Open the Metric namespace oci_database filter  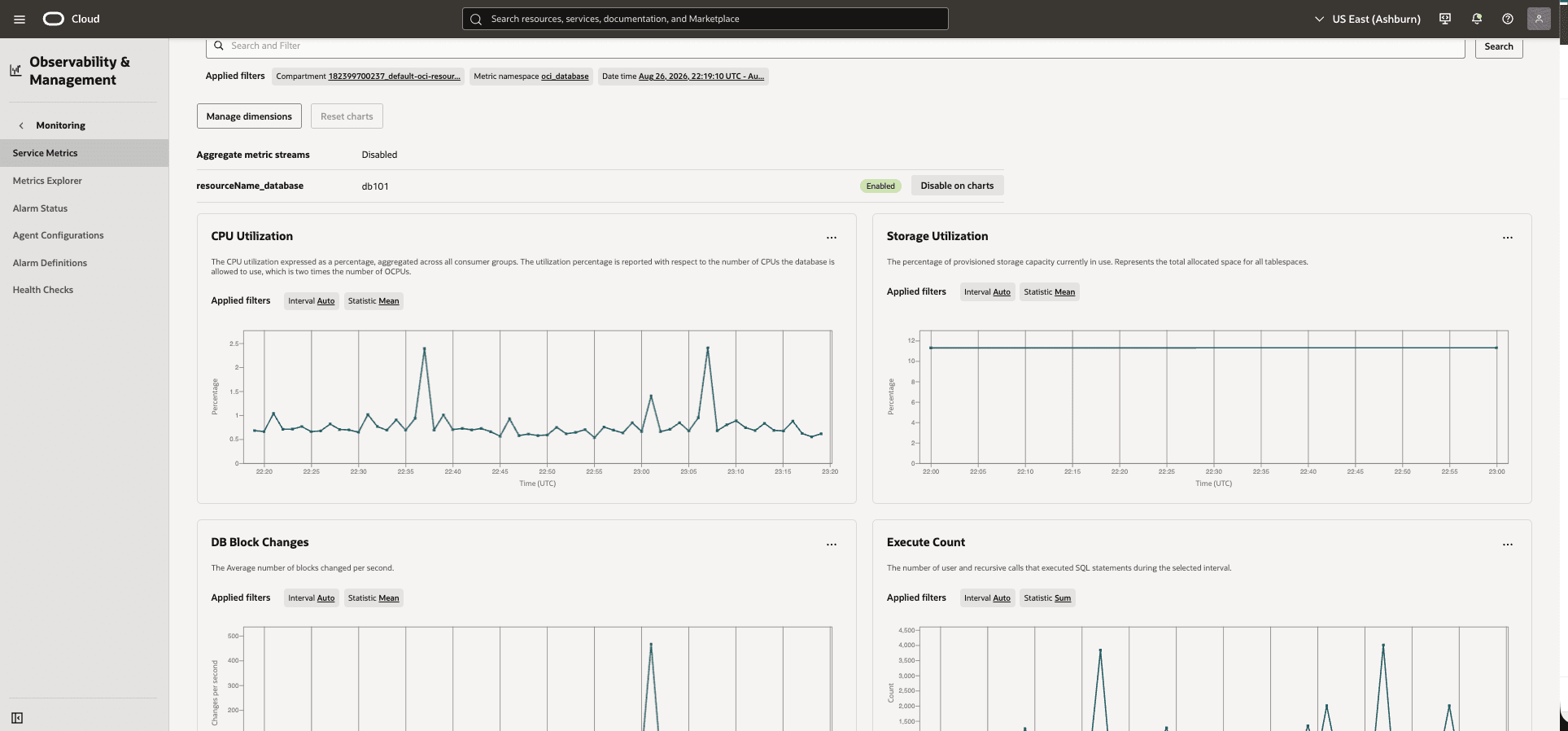[x=531, y=77]
